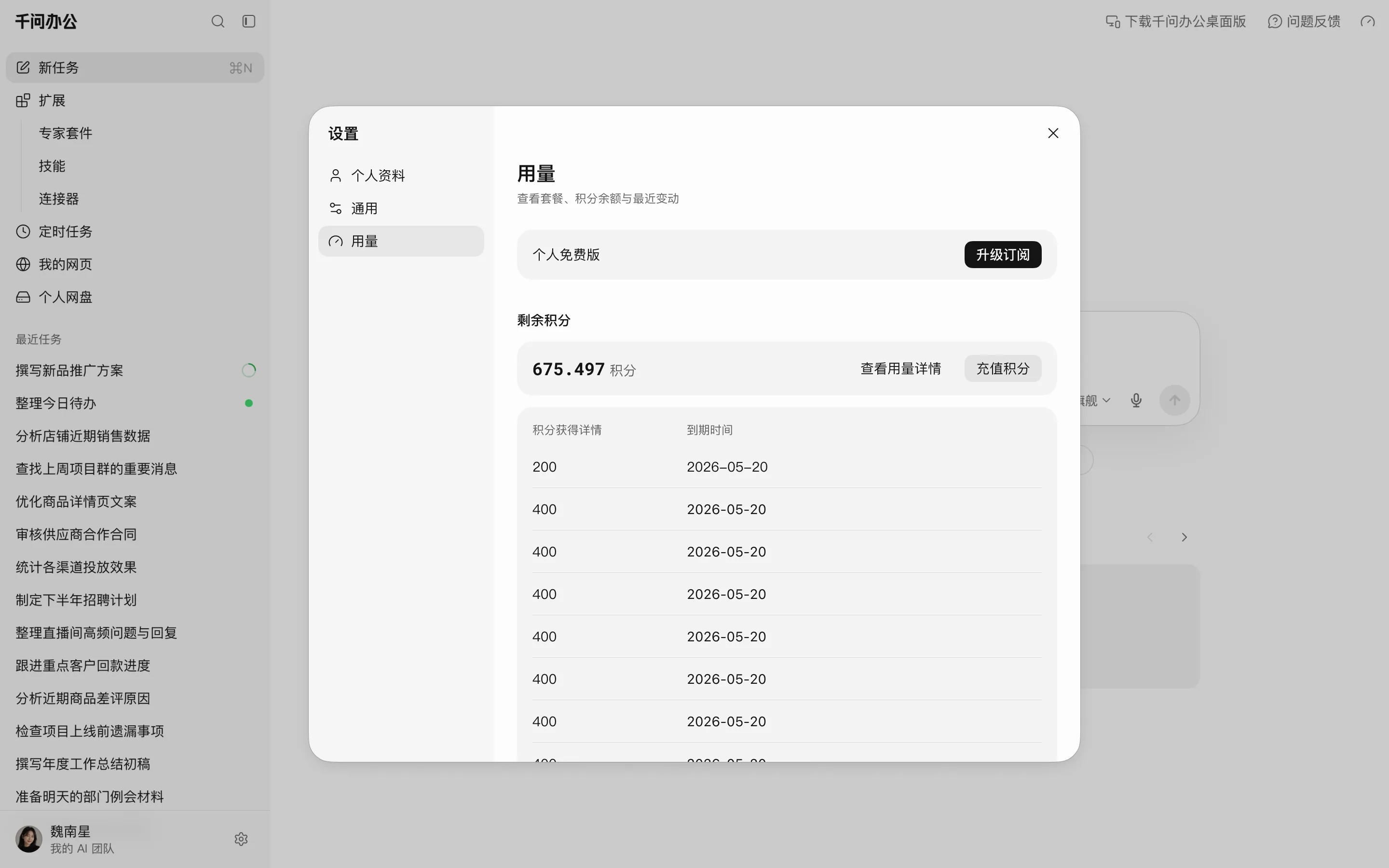Click the 通用 sliders icon in settings
This screenshot has height=868, width=1389.
point(336,208)
